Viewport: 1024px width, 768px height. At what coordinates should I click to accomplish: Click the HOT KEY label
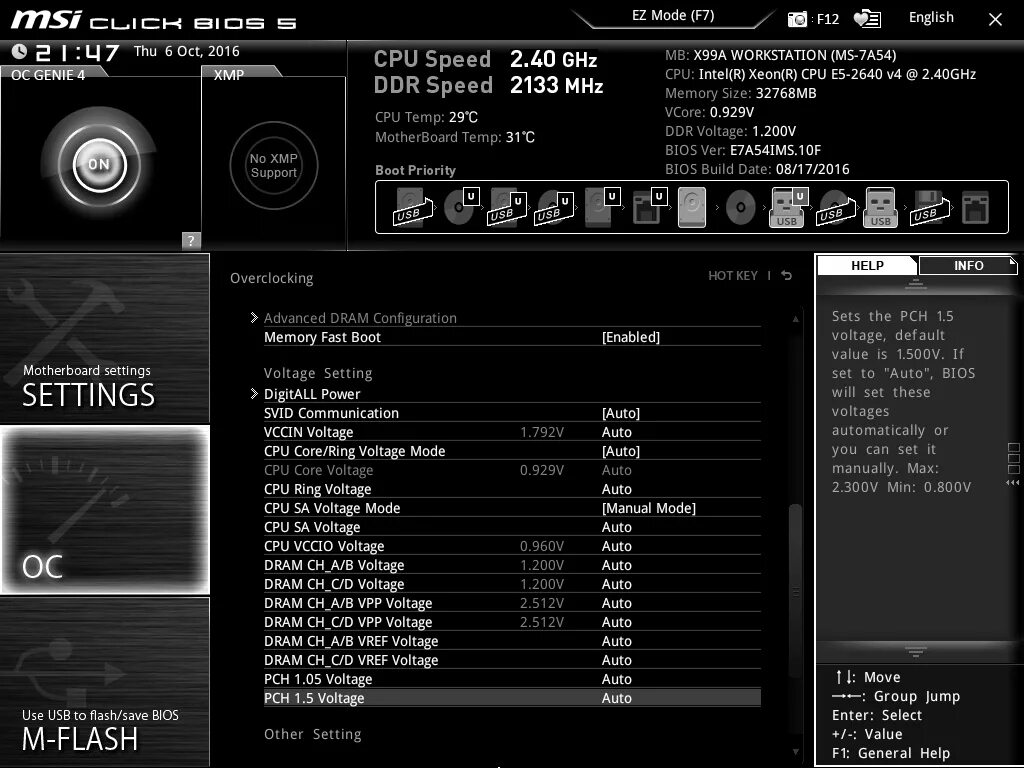[x=733, y=276]
